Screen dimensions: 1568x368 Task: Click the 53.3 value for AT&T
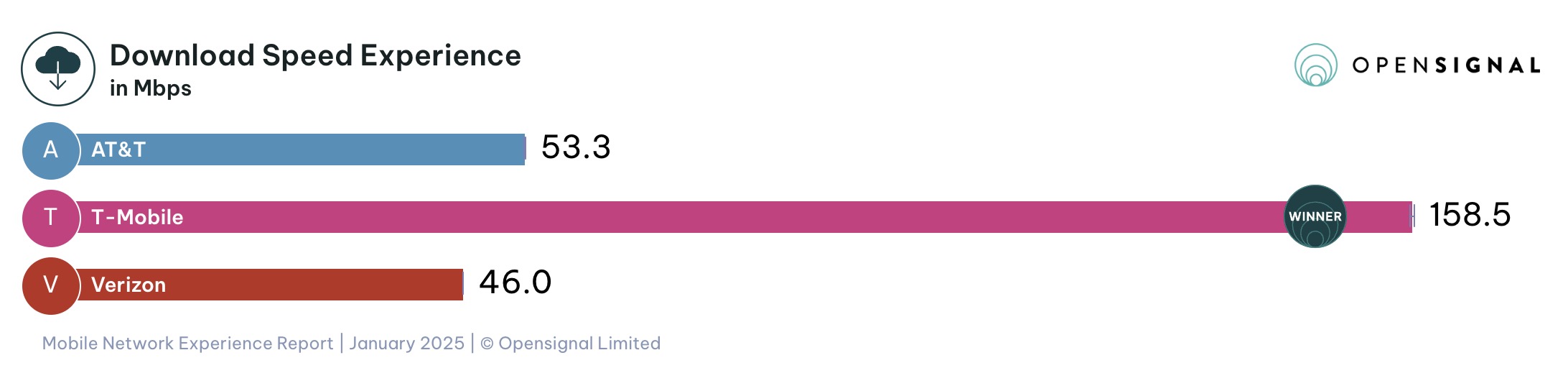pyautogui.click(x=576, y=147)
